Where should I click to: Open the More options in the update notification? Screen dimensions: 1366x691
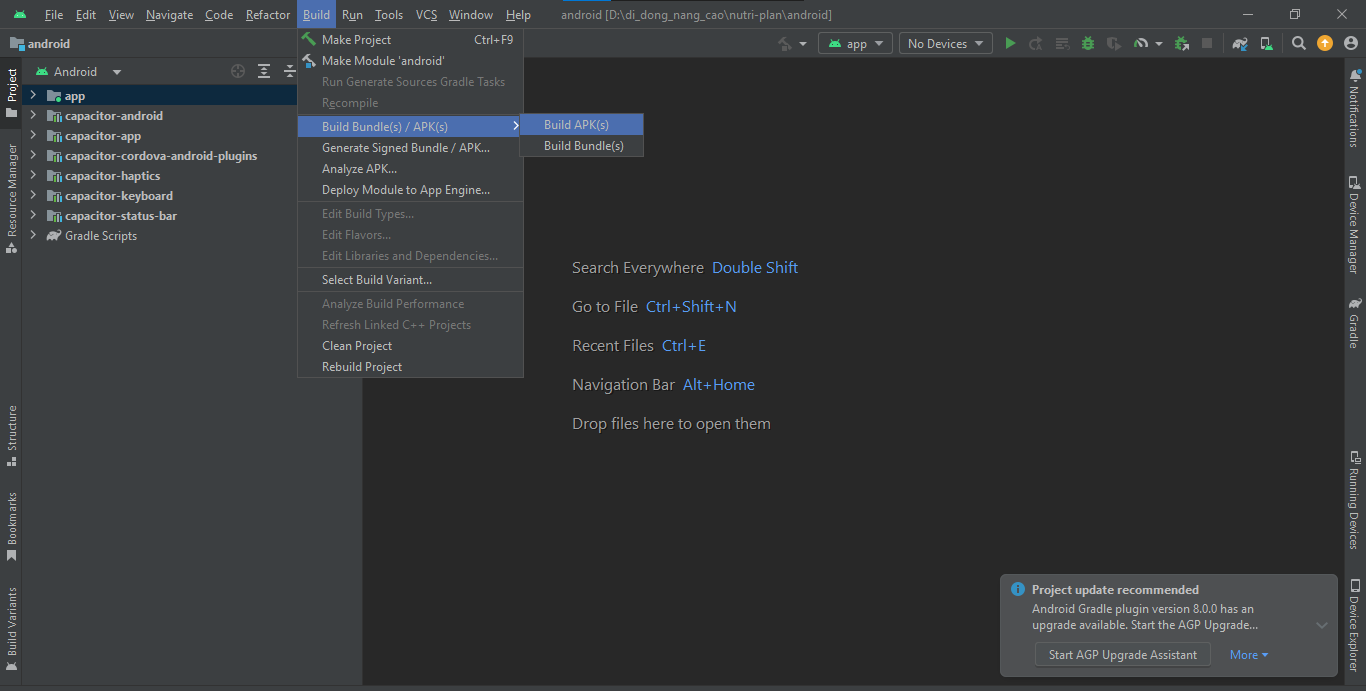(x=1248, y=654)
